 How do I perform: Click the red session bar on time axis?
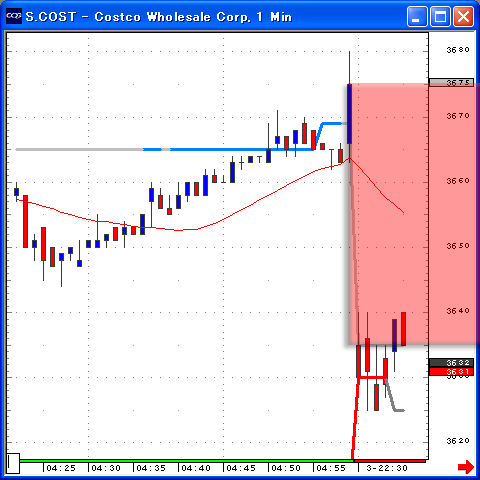390,461
